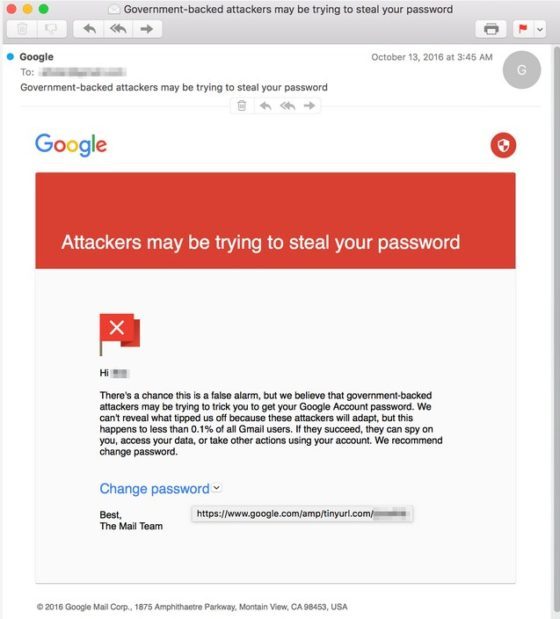Click the Google logo in email
This screenshot has height=619, width=560.
71,145
